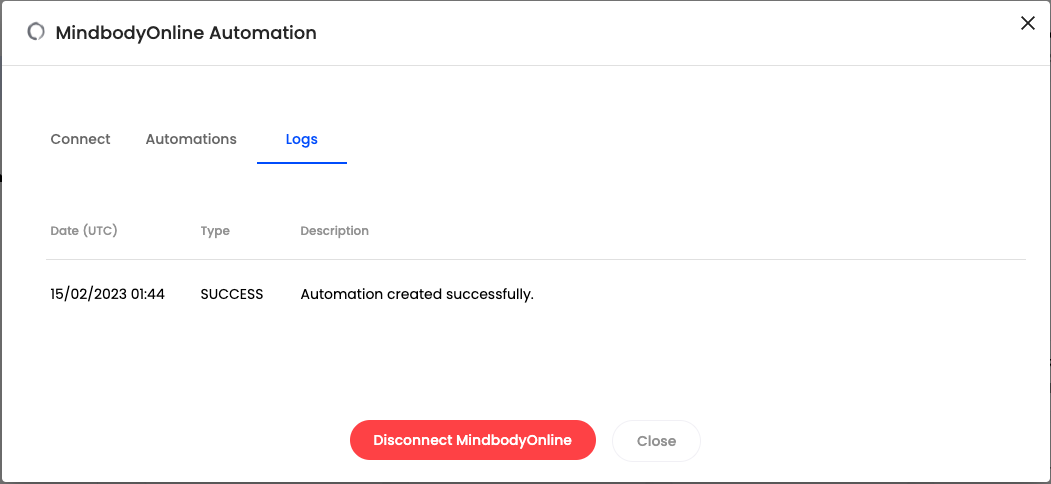The image size is (1051, 484).
Task: Click the divider line under the column headers
Action: point(535,260)
